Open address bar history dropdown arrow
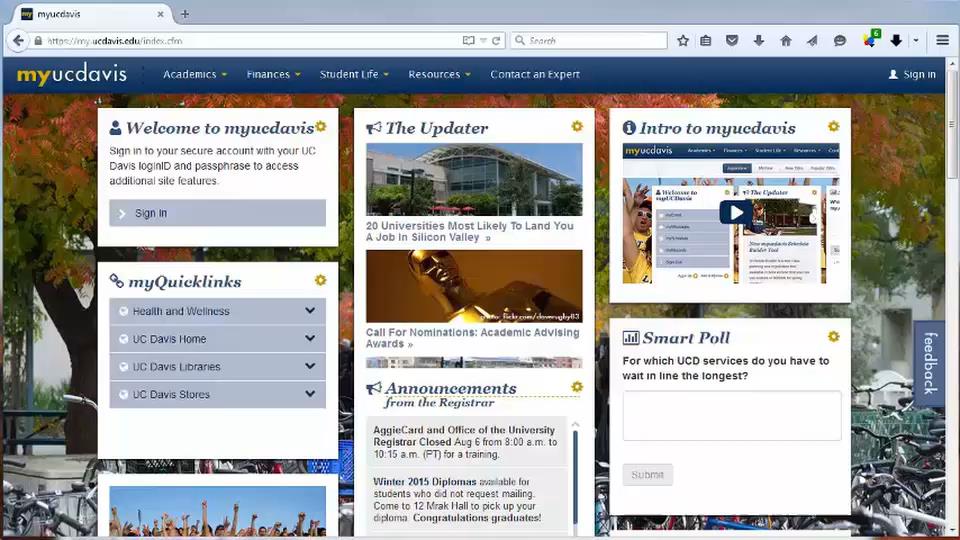The image size is (960, 540). tap(483, 40)
